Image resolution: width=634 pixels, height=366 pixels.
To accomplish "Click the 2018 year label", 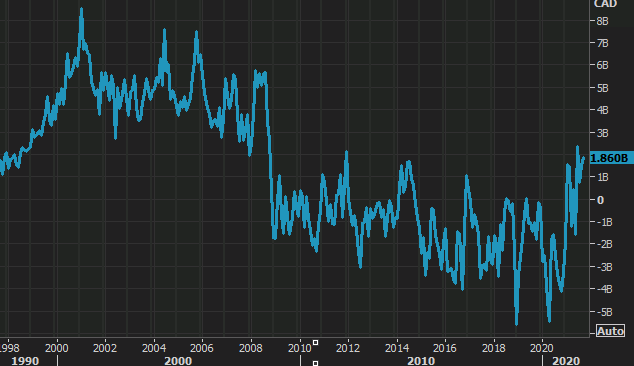I will pyautogui.click(x=493, y=348).
